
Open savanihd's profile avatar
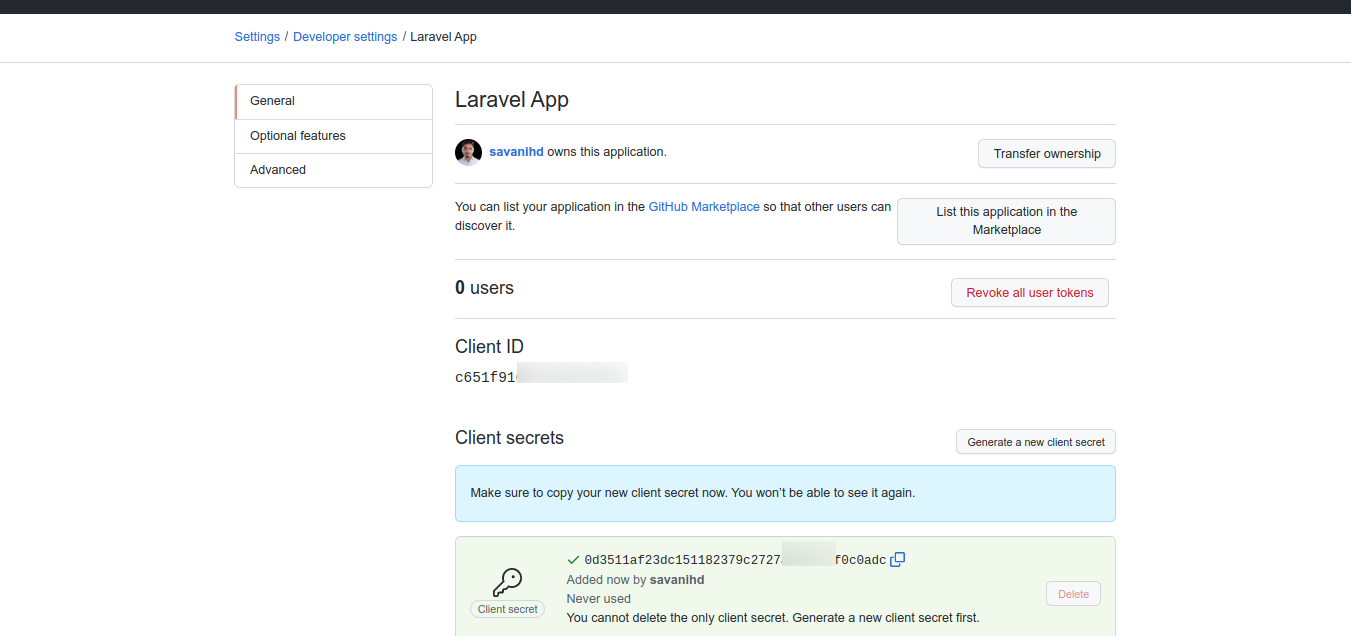[x=468, y=152]
